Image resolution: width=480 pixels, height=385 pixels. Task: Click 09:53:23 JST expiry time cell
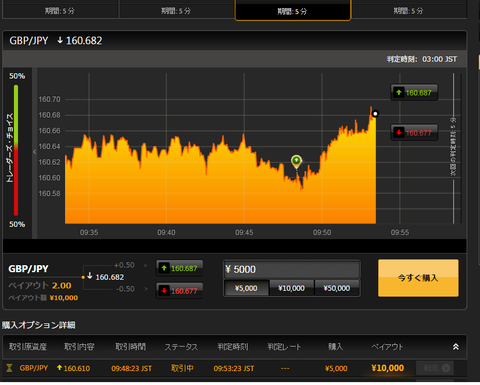(234, 368)
